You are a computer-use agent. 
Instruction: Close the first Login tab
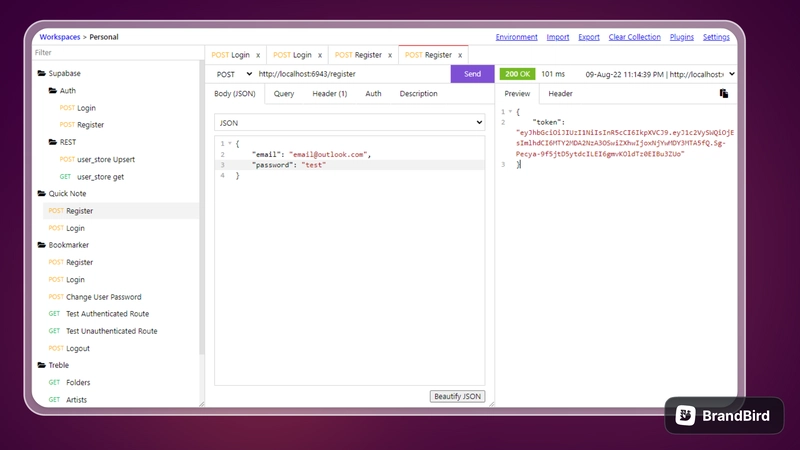click(x=258, y=55)
